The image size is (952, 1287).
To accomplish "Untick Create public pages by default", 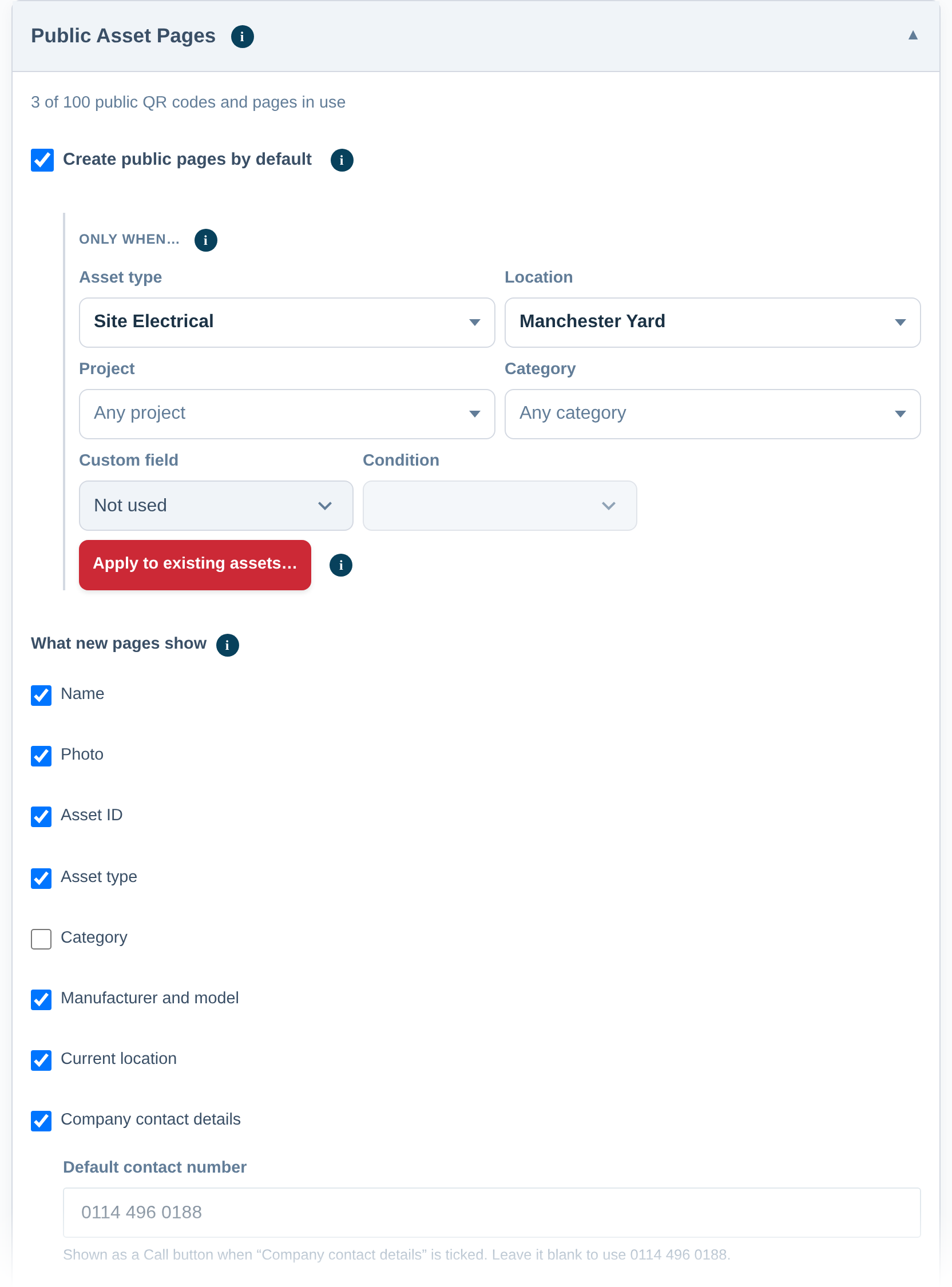I will pyautogui.click(x=42, y=160).
